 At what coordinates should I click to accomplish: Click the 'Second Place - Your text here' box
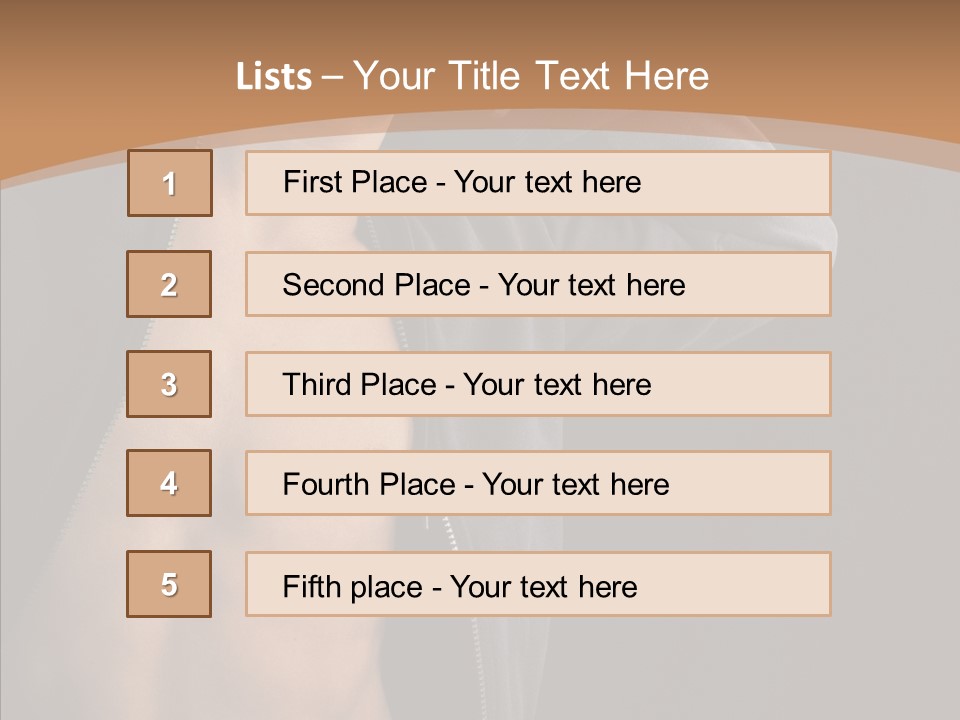coord(538,284)
